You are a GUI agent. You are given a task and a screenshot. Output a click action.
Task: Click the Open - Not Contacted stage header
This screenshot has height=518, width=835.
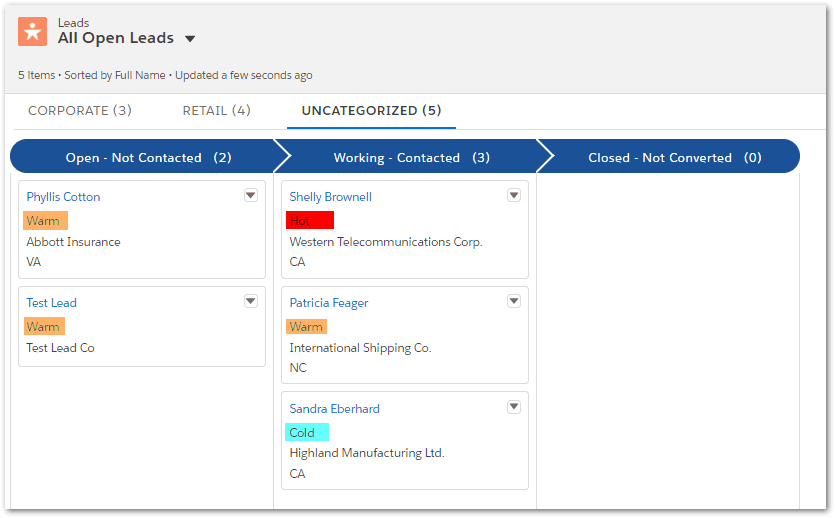(148, 157)
